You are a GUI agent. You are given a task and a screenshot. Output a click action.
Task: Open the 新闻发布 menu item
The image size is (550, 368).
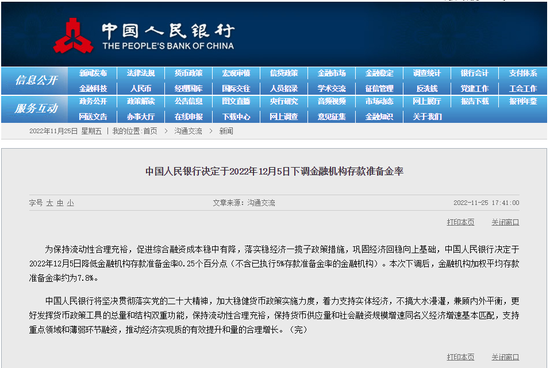pos(93,73)
